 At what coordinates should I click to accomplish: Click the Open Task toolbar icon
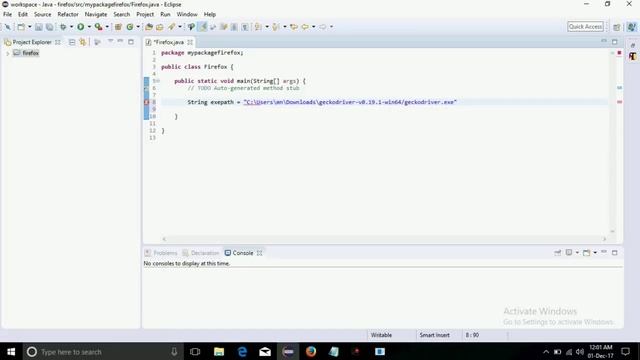click(x=160, y=27)
